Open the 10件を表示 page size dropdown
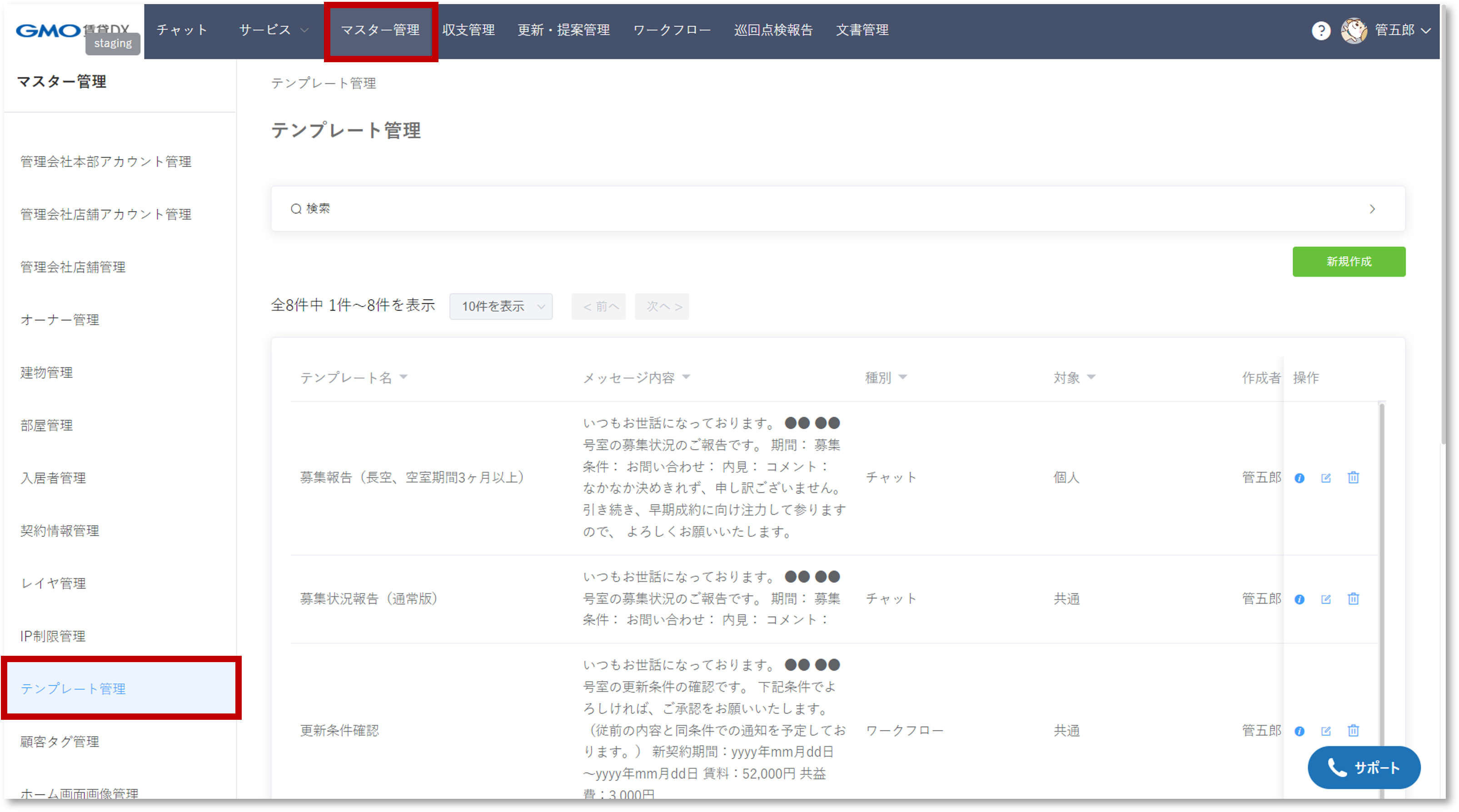The height and width of the screenshot is (812, 1459). (x=501, y=307)
